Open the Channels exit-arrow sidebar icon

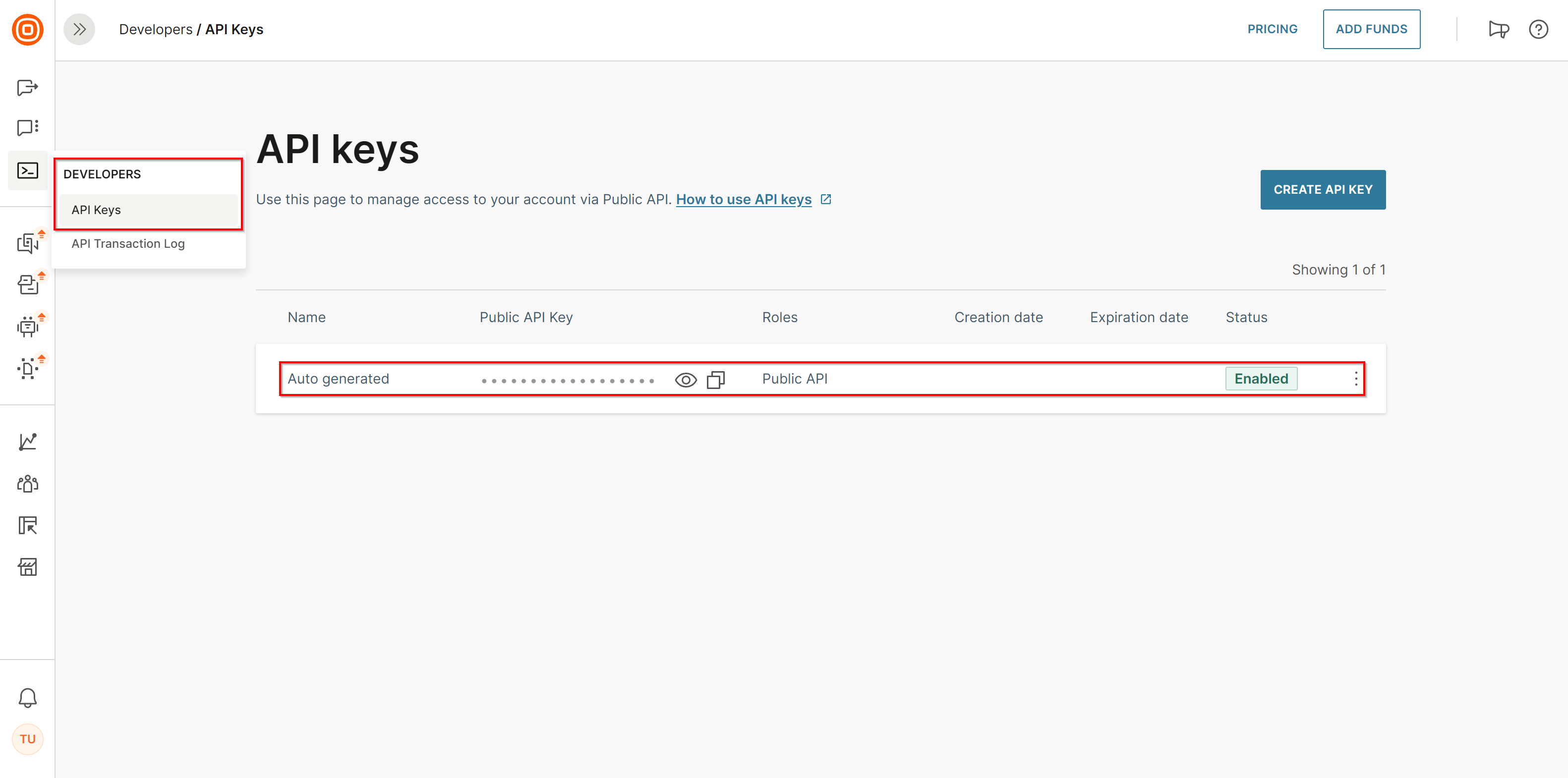(27, 88)
